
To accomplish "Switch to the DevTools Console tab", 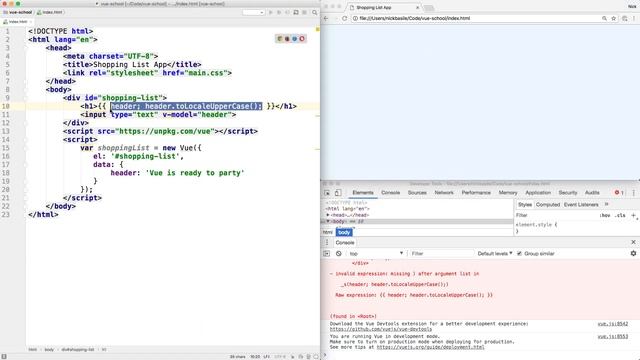I will pyautogui.click(x=391, y=193).
